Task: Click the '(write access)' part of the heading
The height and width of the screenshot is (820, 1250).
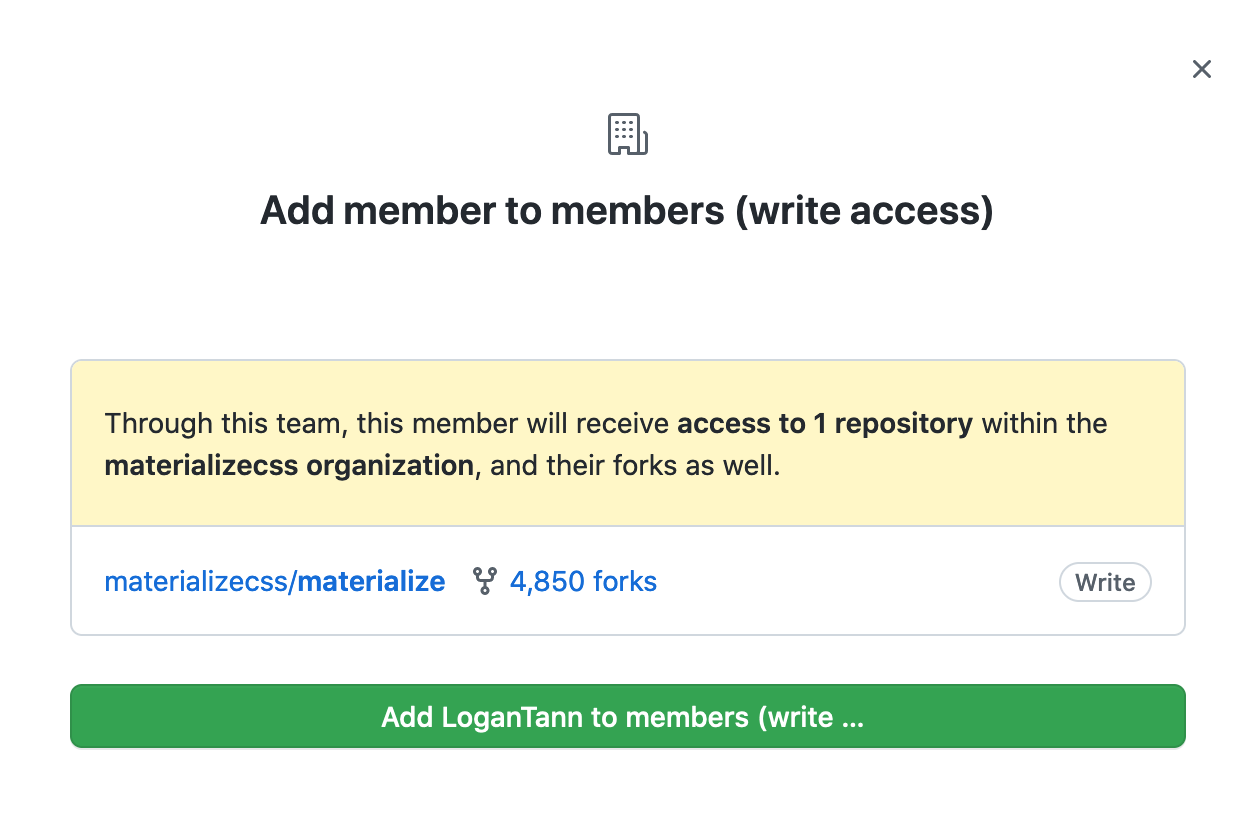Action: (864, 211)
